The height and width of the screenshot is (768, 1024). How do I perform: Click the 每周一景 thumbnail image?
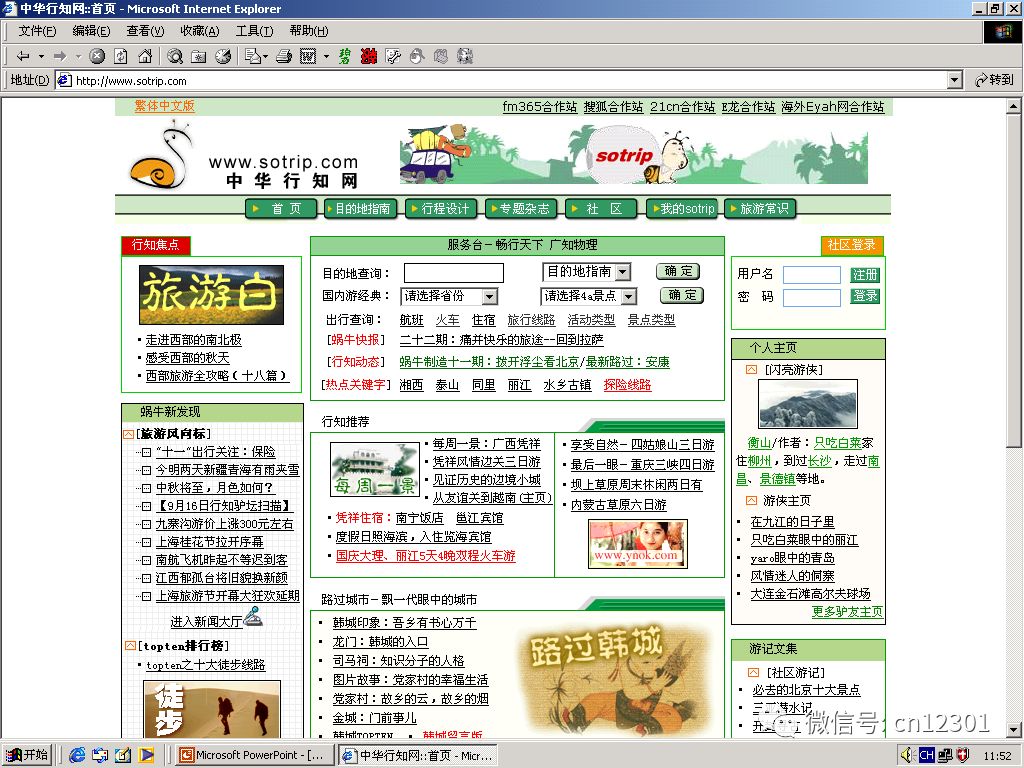pyautogui.click(x=375, y=470)
